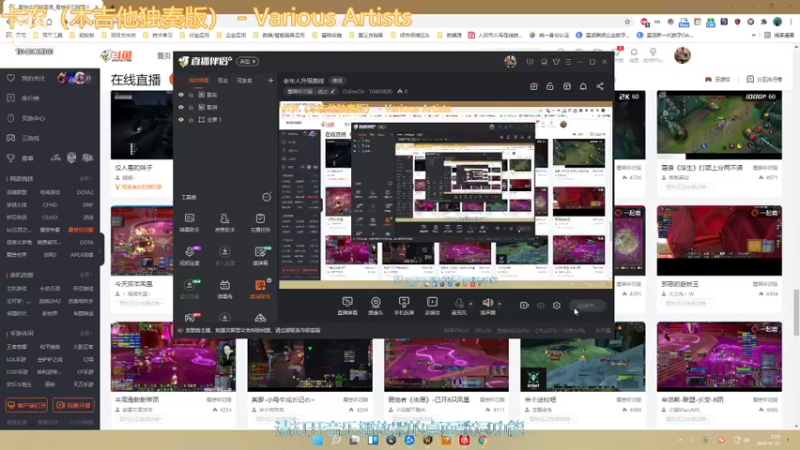Click the bell notification icon in 直播伴侣
Viewport: 800px width, 450px height.
[583, 86]
